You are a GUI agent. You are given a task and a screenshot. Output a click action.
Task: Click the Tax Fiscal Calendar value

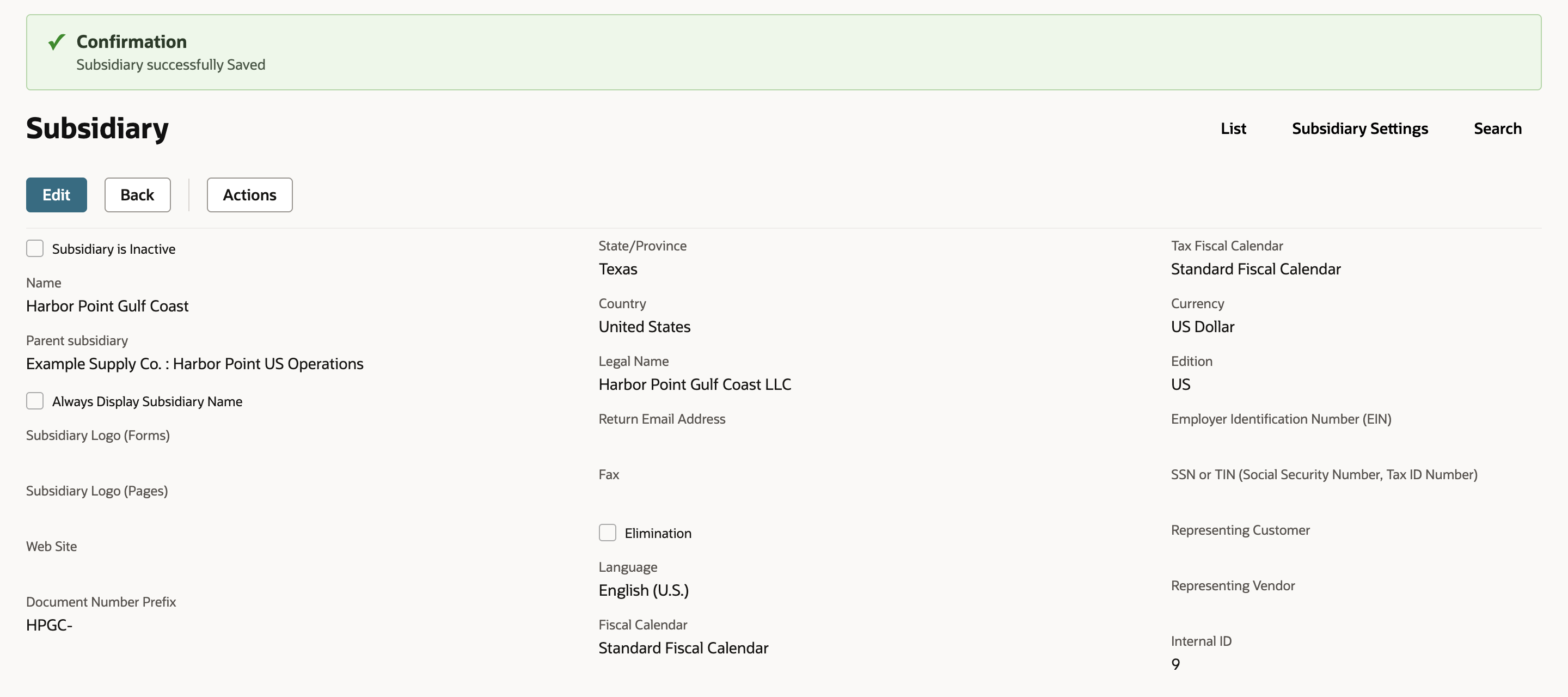[x=1255, y=269]
